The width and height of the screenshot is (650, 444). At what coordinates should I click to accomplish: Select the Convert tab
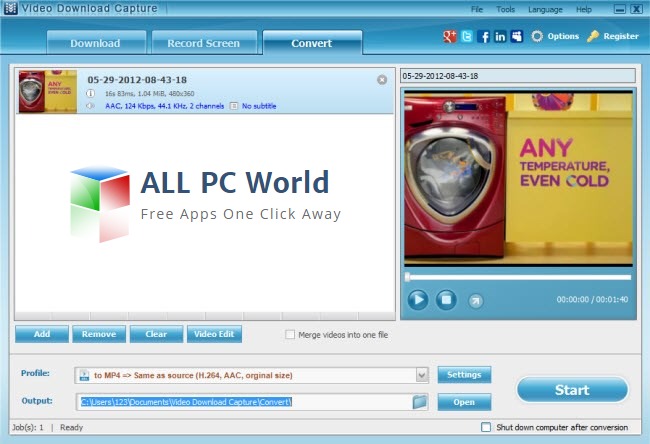pos(312,43)
